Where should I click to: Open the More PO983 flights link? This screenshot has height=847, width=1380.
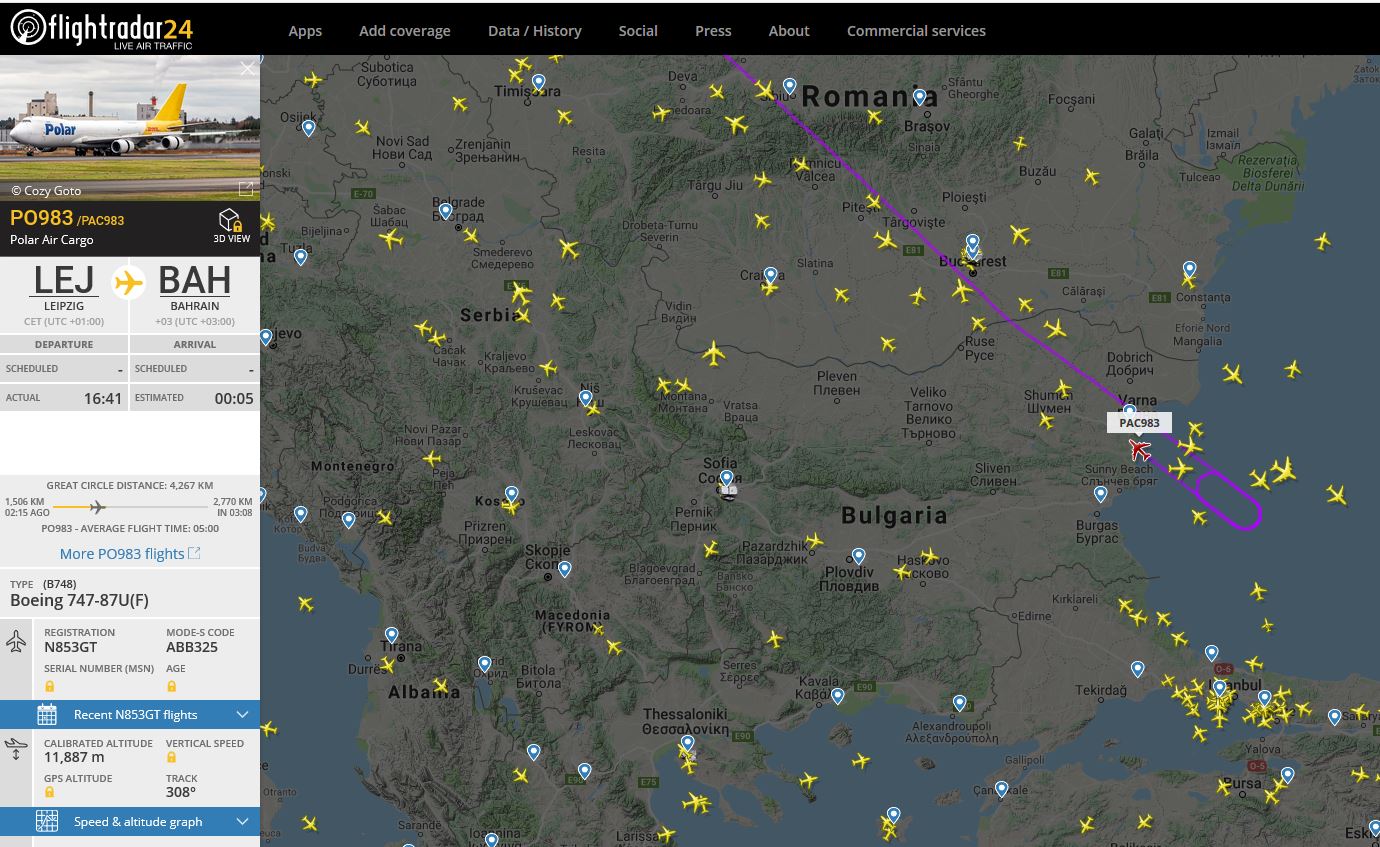tap(122, 553)
